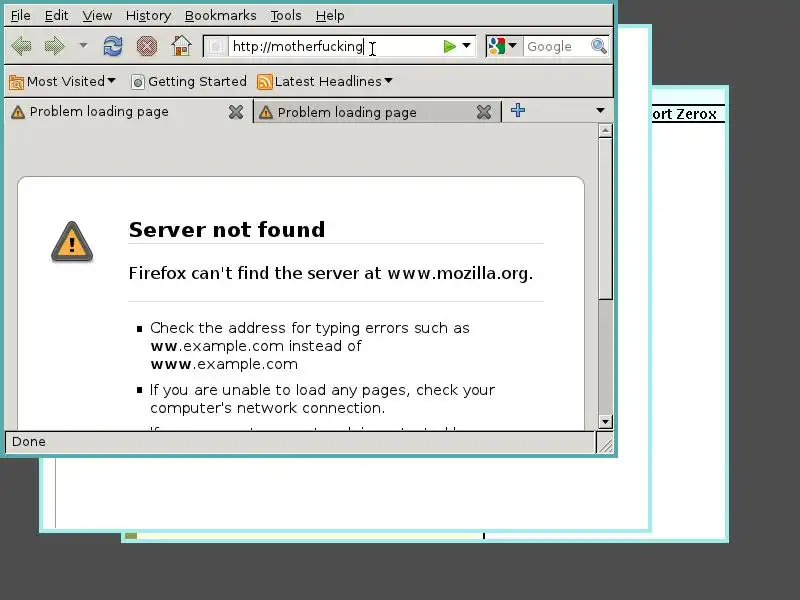The width and height of the screenshot is (800, 600).
Task: Click the Back arrow navigation button
Action: click(x=21, y=46)
